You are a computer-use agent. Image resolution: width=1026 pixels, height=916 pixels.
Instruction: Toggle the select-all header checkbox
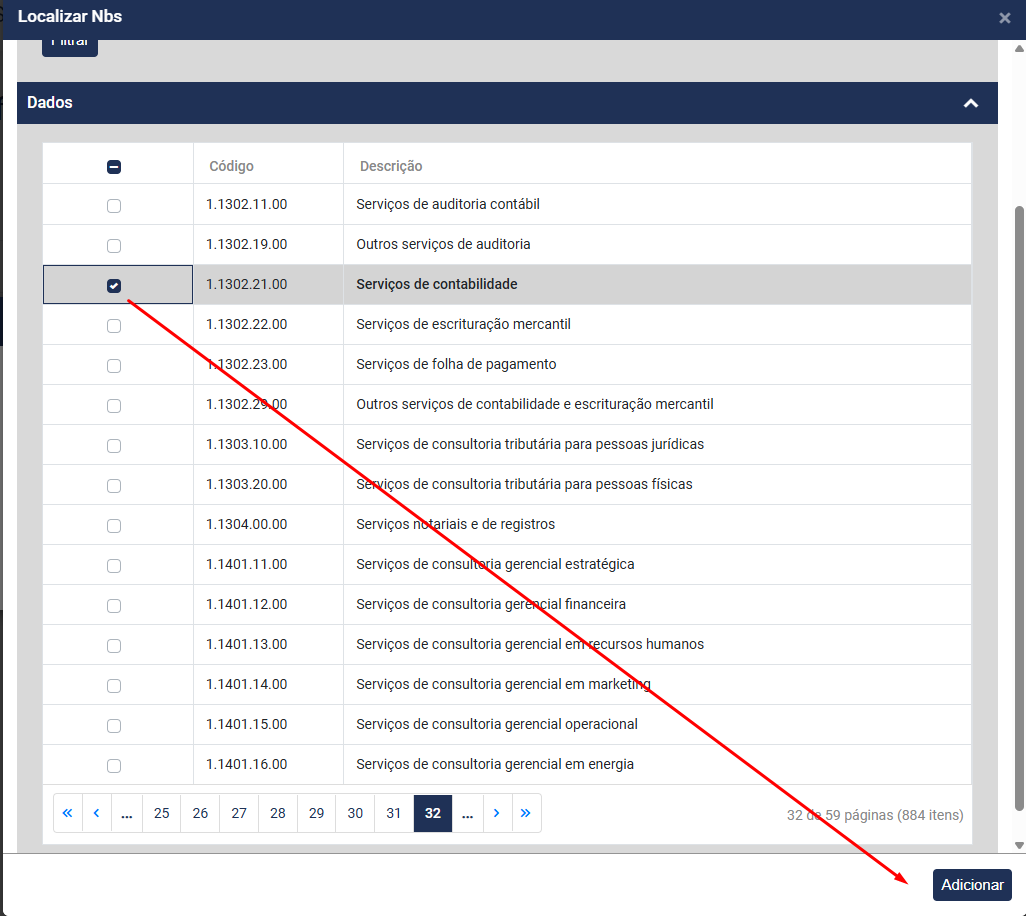[x=114, y=167]
